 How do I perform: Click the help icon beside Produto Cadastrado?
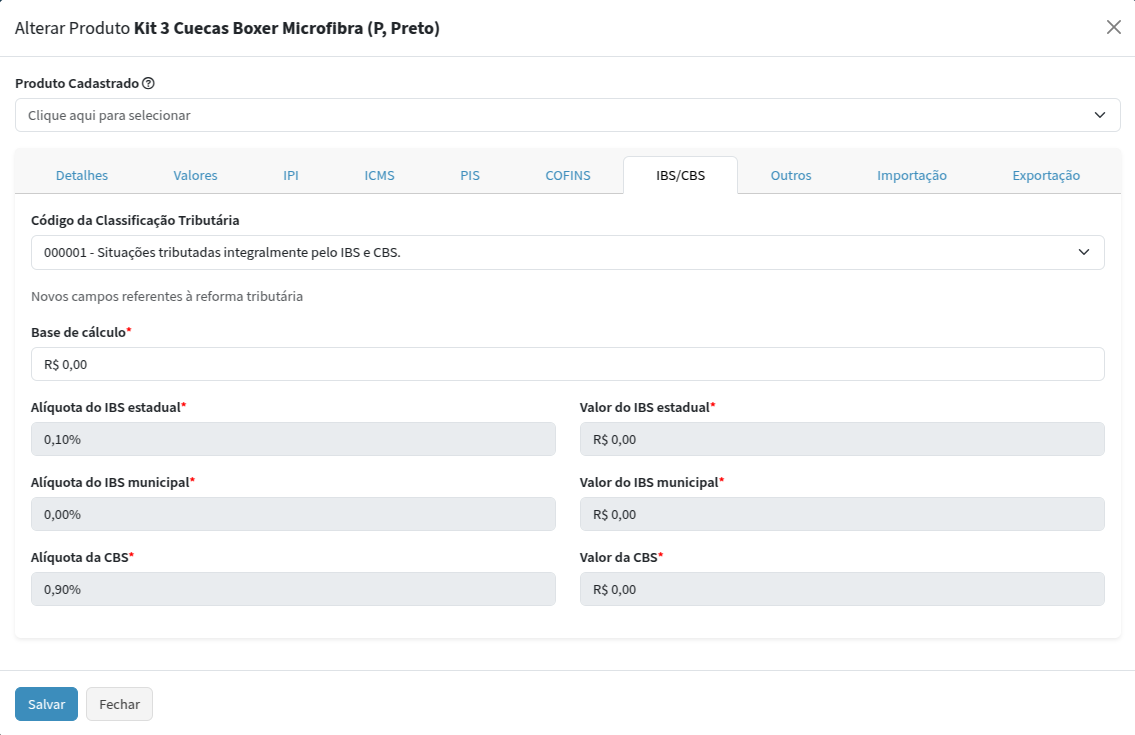click(148, 83)
